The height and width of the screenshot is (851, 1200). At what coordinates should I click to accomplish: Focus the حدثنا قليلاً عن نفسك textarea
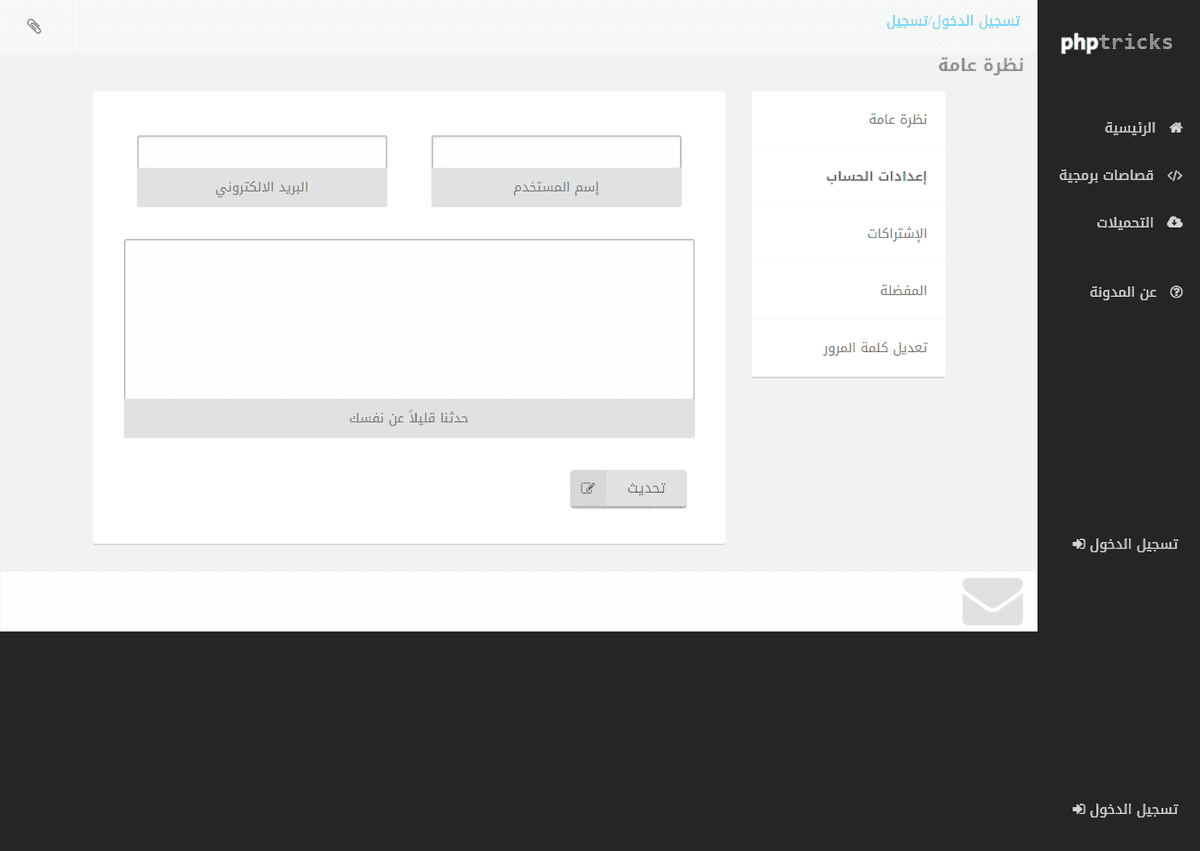click(409, 320)
